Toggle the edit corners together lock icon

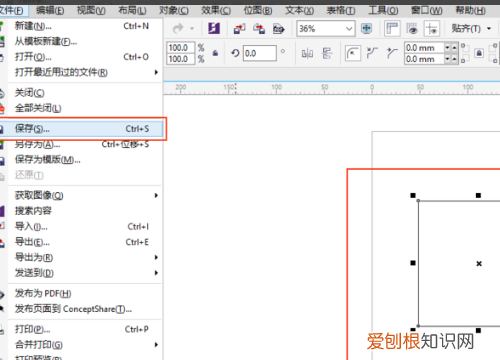(x=479, y=53)
